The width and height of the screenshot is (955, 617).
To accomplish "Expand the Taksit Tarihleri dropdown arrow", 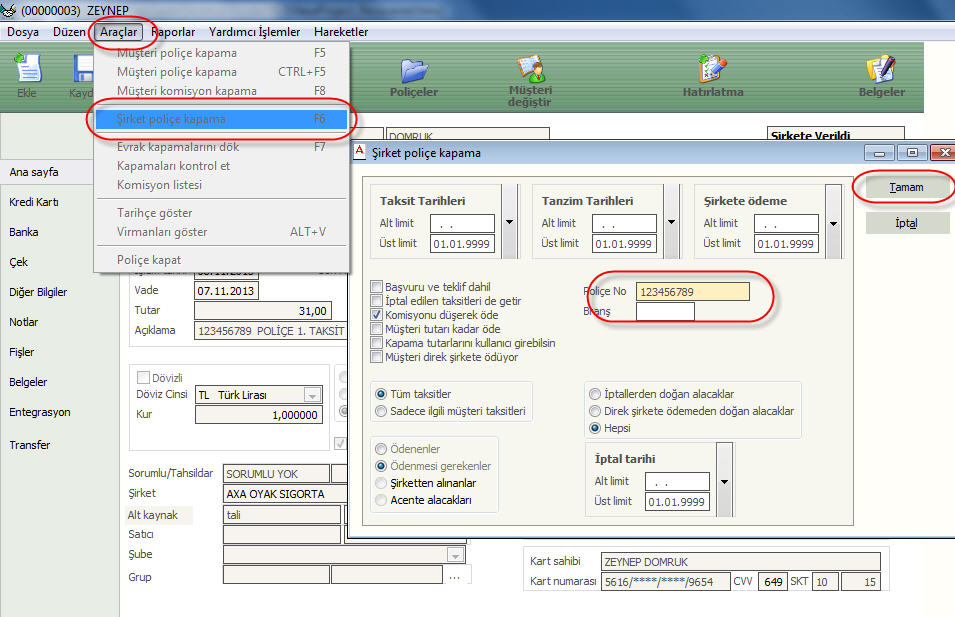I will click(x=509, y=222).
